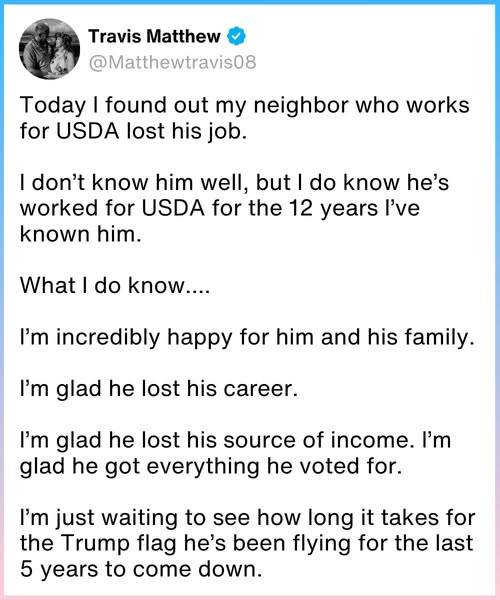The height and width of the screenshot is (600, 500).
Task: Click the line "What I do know...."
Action: click(x=115, y=285)
